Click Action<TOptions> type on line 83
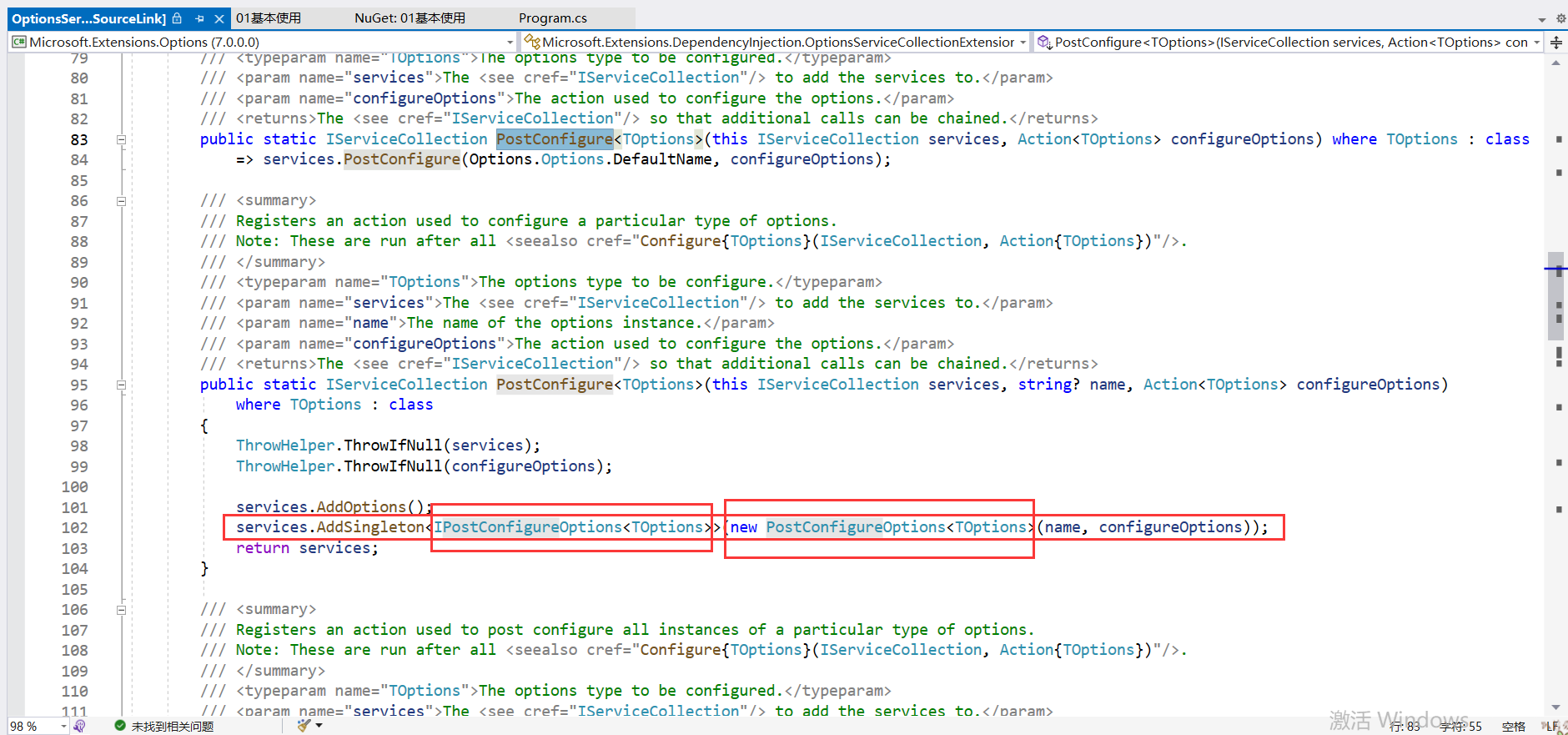This screenshot has width=1568, height=735. [1089, 139]
